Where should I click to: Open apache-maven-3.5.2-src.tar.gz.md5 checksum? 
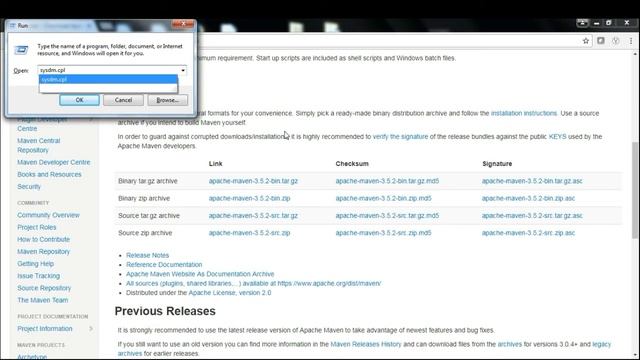click(x=387, y=216)
